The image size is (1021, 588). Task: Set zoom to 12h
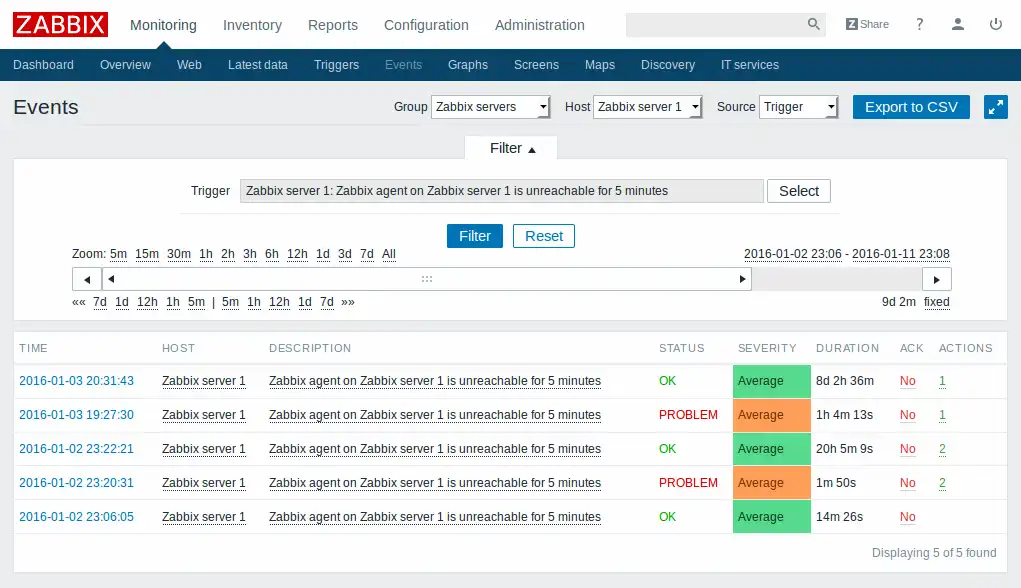pyautogui.click(x=297, y=254)
